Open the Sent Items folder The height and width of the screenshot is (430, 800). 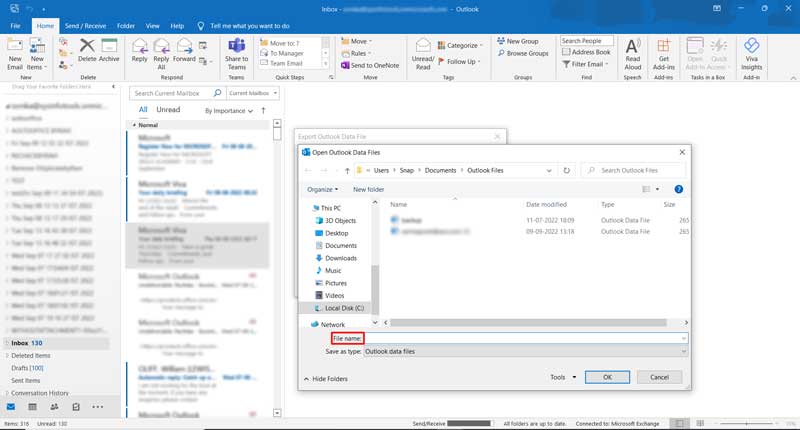(x=26, y=381)
